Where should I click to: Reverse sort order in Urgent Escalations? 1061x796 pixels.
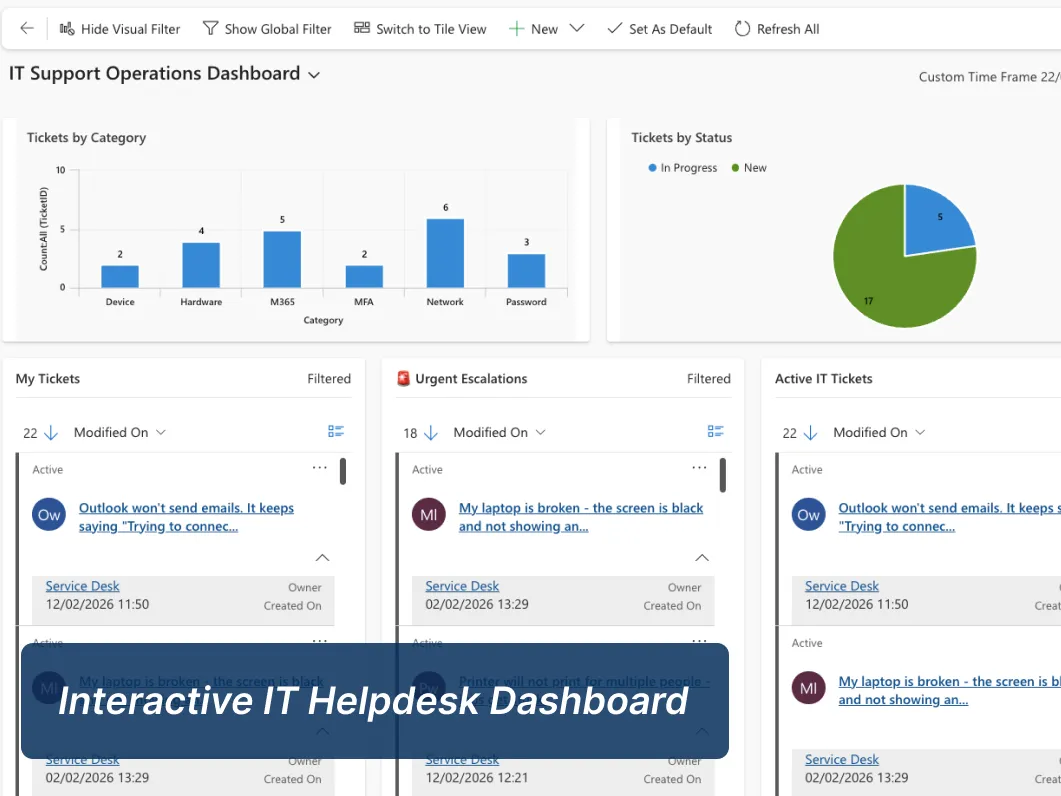click(x=430, y=433)
